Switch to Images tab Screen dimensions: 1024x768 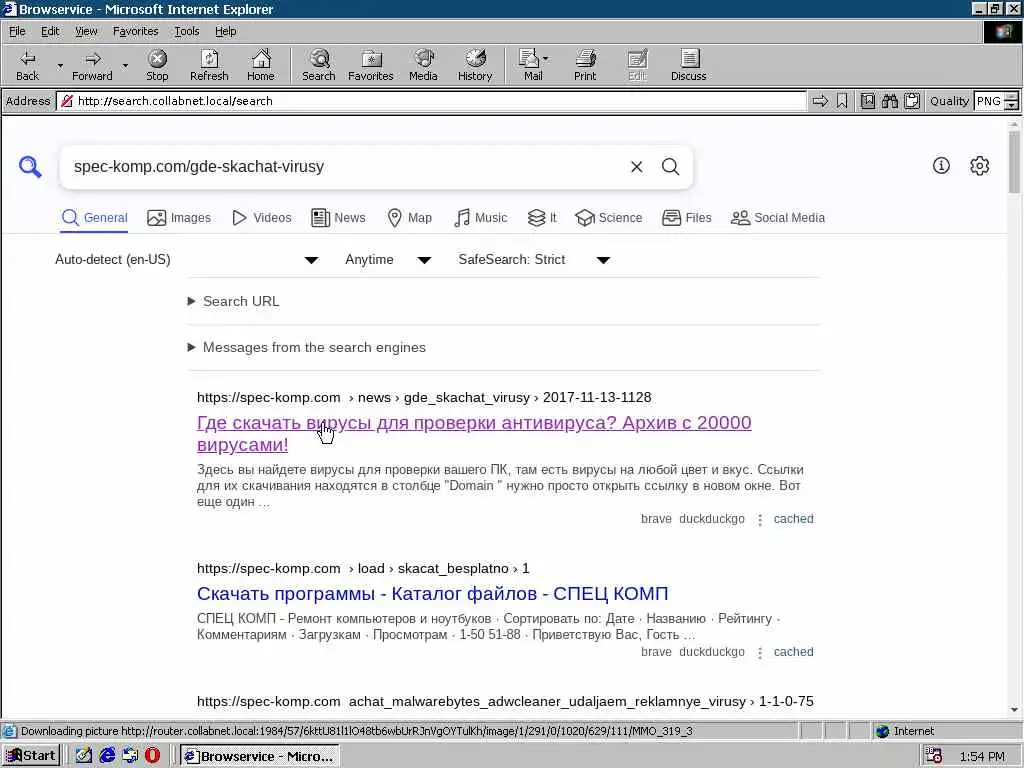179,218
